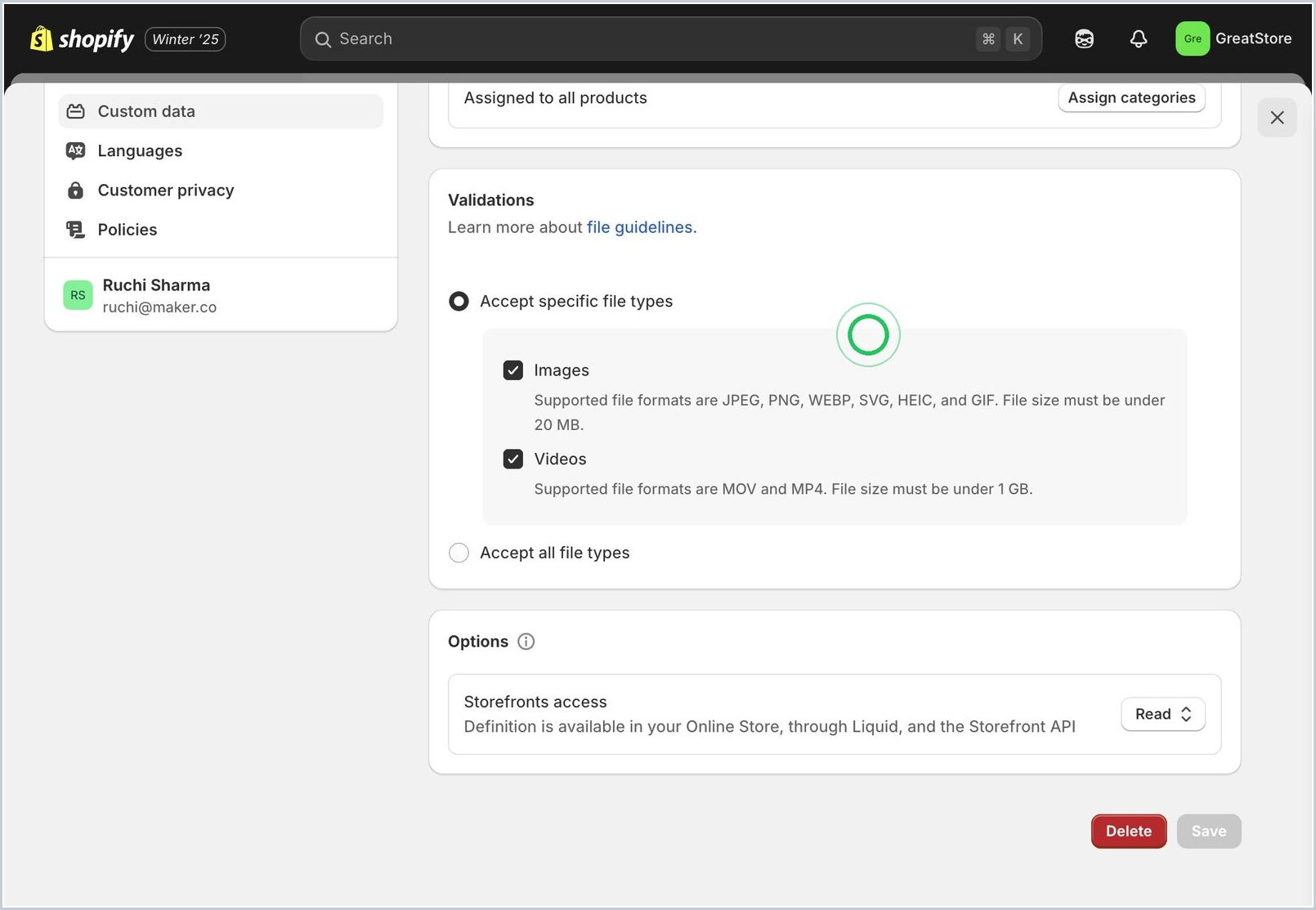Click the RS user avatar
Viewport: 1316px width, 910px height.
(x=78, y=295)
